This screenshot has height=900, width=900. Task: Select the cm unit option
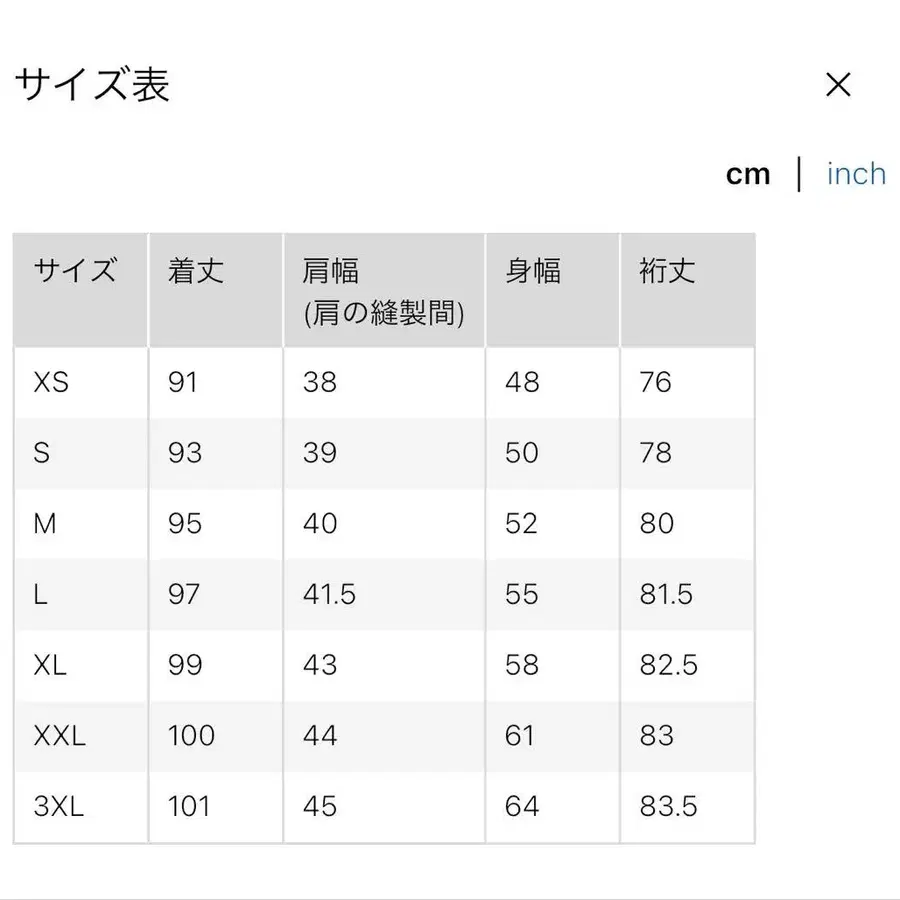click(749, 174)
